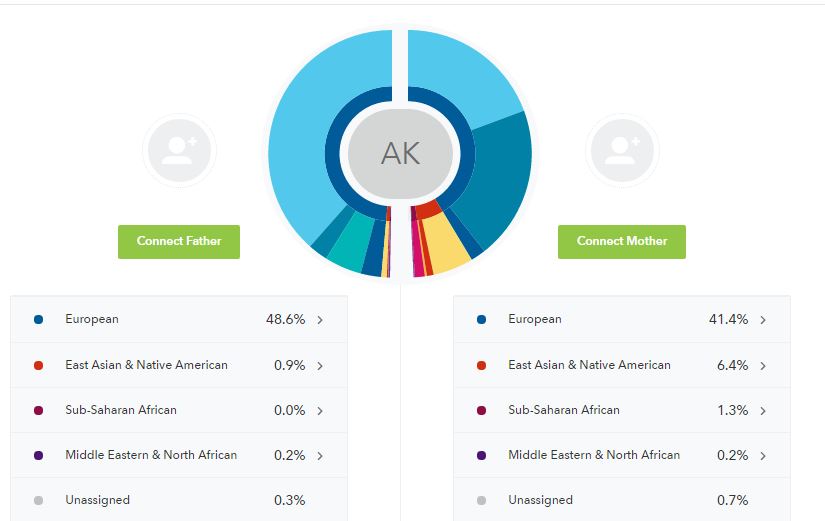The width and height of the screenshot is (825, 521).
Task: Expand mother's Sub-Saharan African 1.3% chevron
Action: (763, 411)
